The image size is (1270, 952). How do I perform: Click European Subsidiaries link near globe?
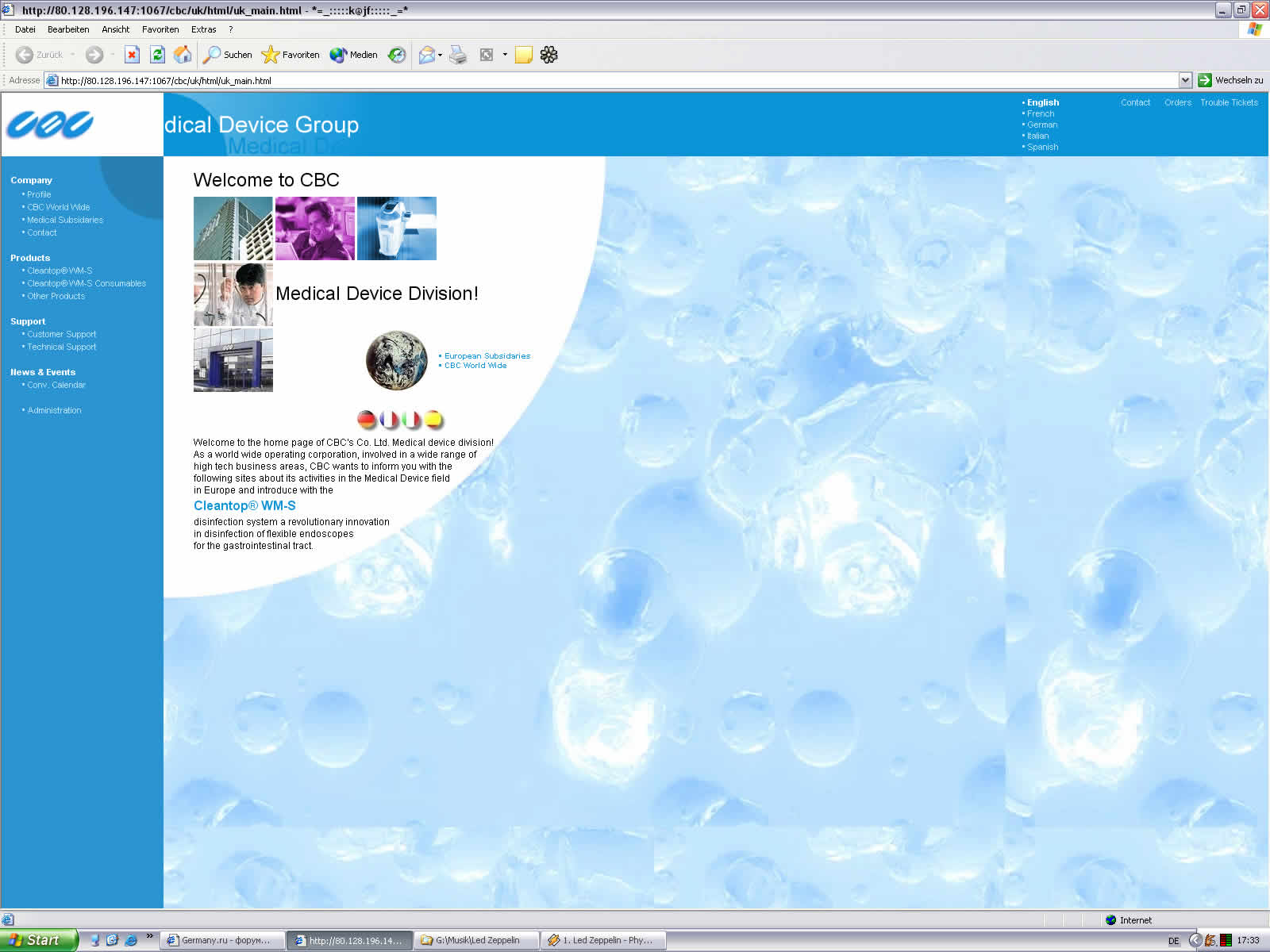coord(487,356)
